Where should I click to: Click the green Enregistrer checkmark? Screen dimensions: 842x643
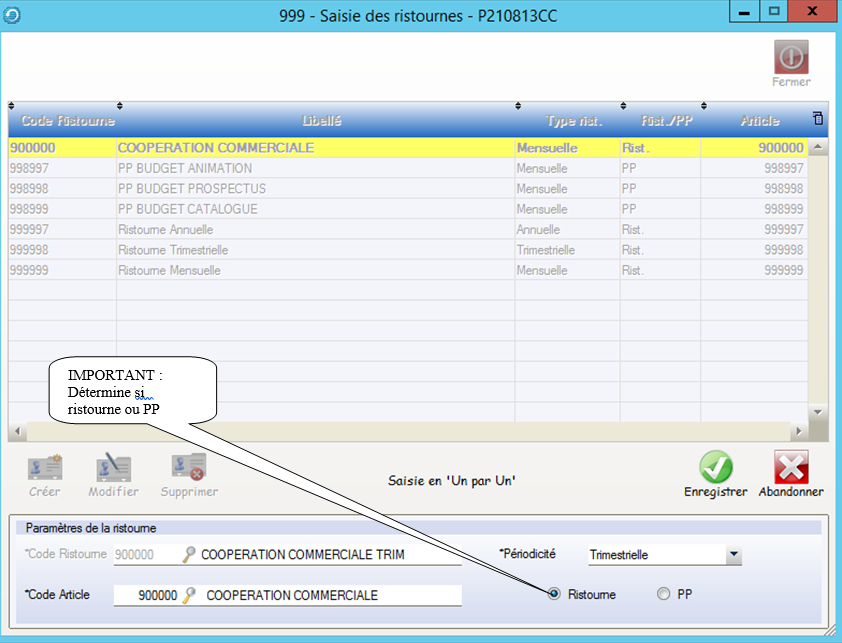[715, 467]
